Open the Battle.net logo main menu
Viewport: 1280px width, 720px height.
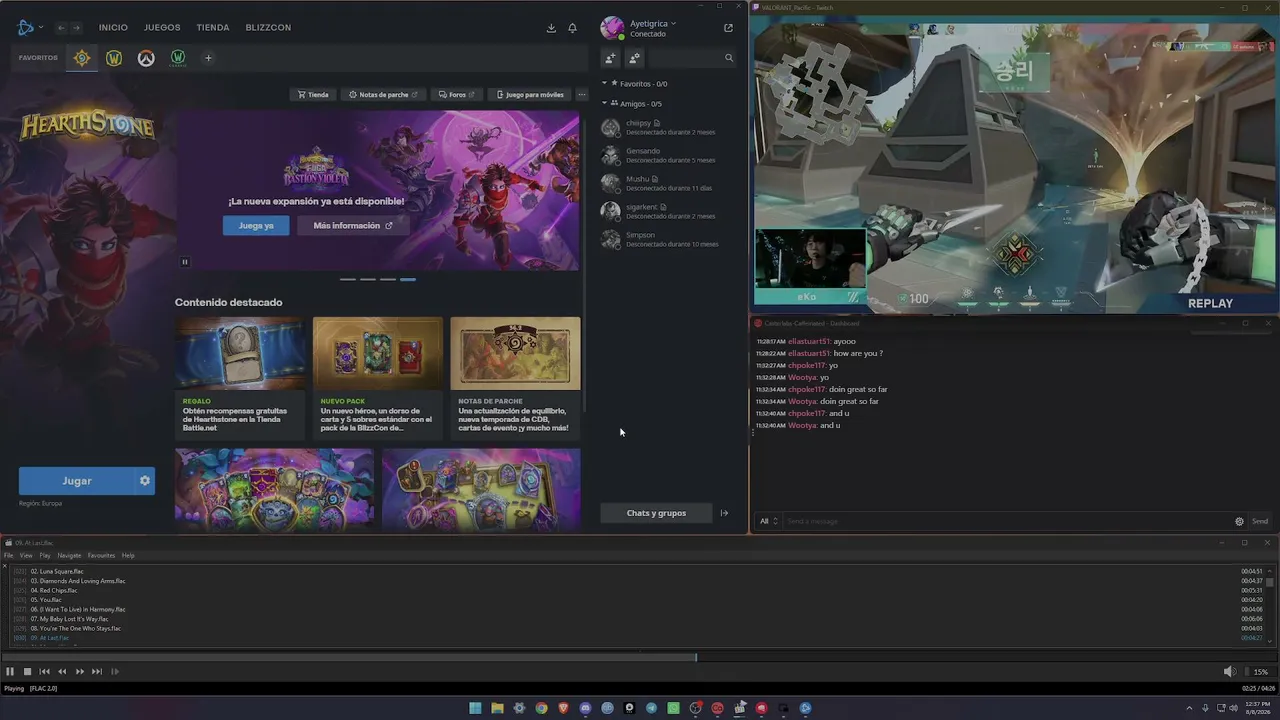tap(29, 28)
